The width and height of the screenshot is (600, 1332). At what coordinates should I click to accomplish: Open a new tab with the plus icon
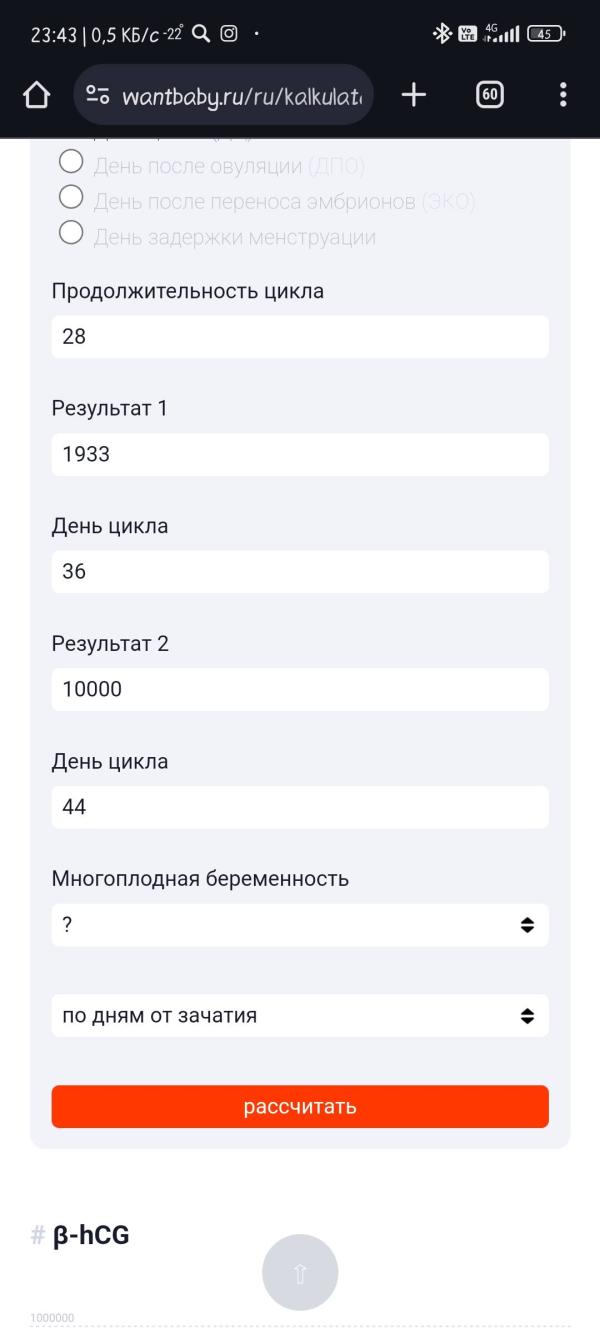tap(413, 95)
